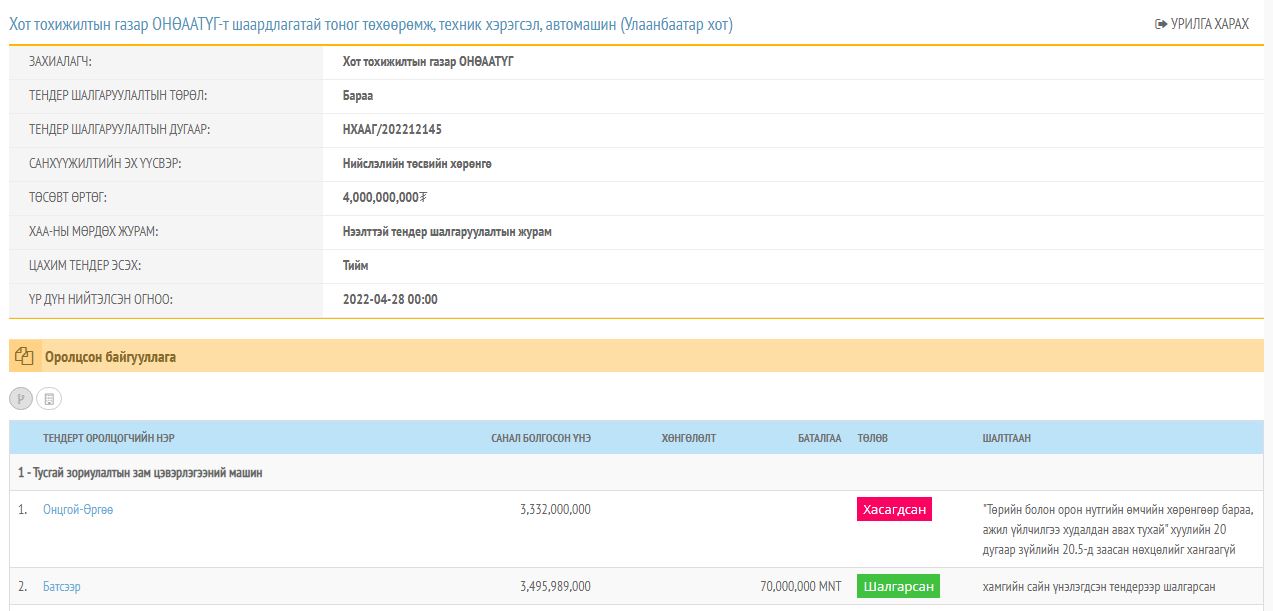Image resolution: width=1273 pixels, height=611 pixels.
Task: Click the documents icon beside Оролцсон байгууллага
Action: pos(25,356)
